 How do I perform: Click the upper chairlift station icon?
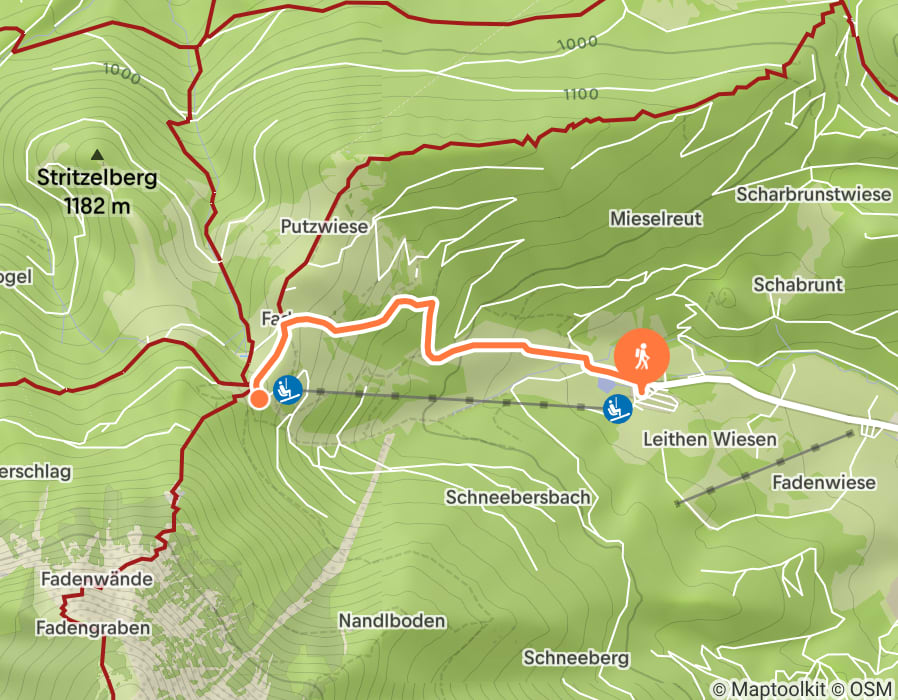[x=287, y=390]
